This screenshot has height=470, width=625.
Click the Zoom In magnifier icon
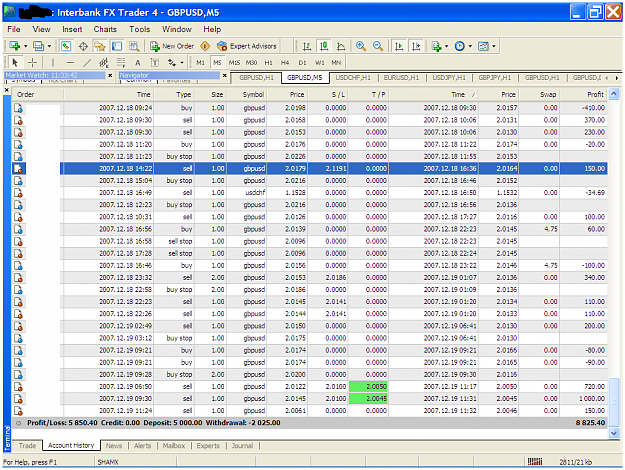tap(361, 46)
